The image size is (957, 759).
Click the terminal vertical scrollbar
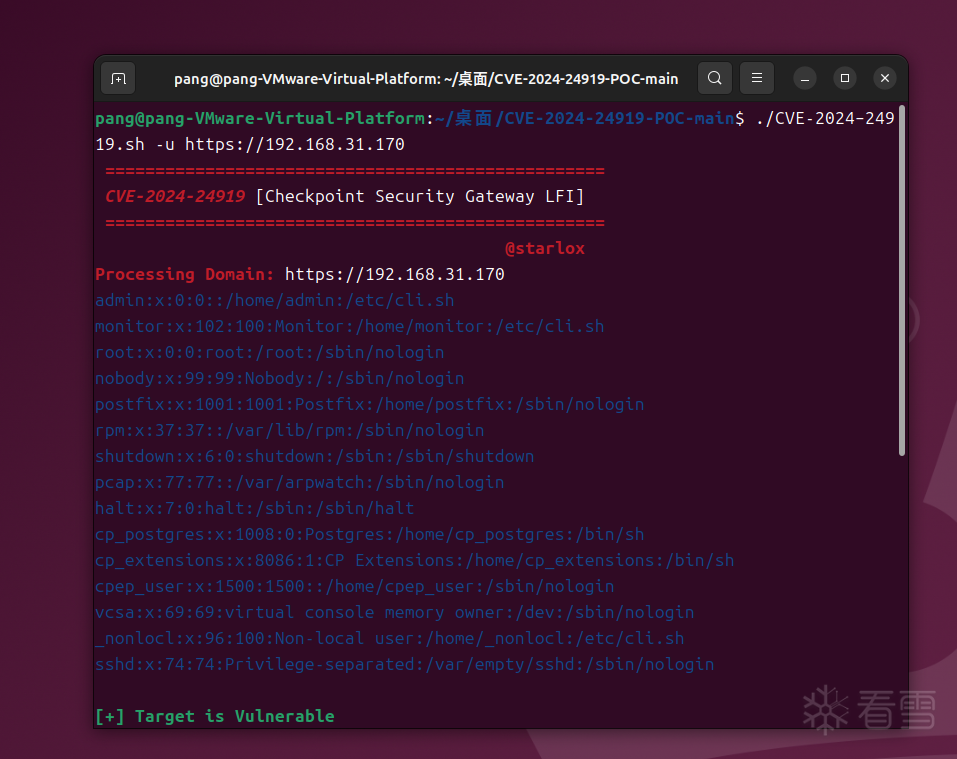tap(901, 281)
